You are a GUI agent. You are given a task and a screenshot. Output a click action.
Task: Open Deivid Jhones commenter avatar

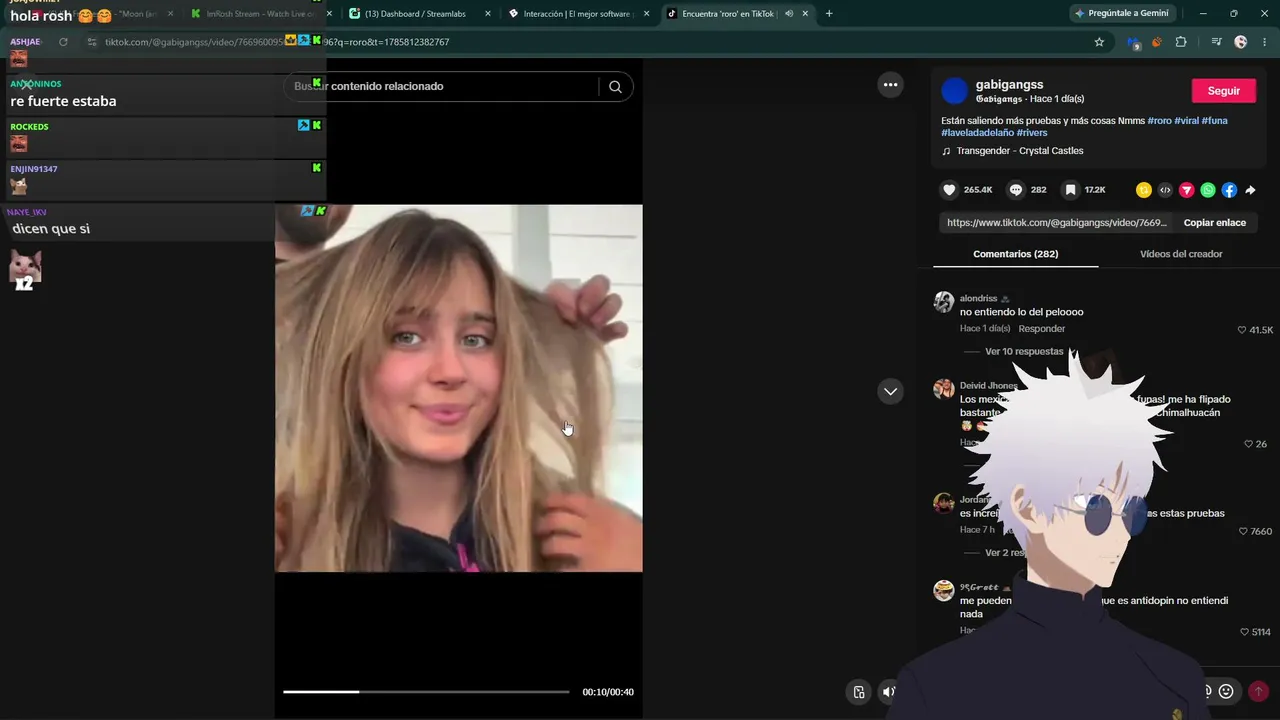943,389
